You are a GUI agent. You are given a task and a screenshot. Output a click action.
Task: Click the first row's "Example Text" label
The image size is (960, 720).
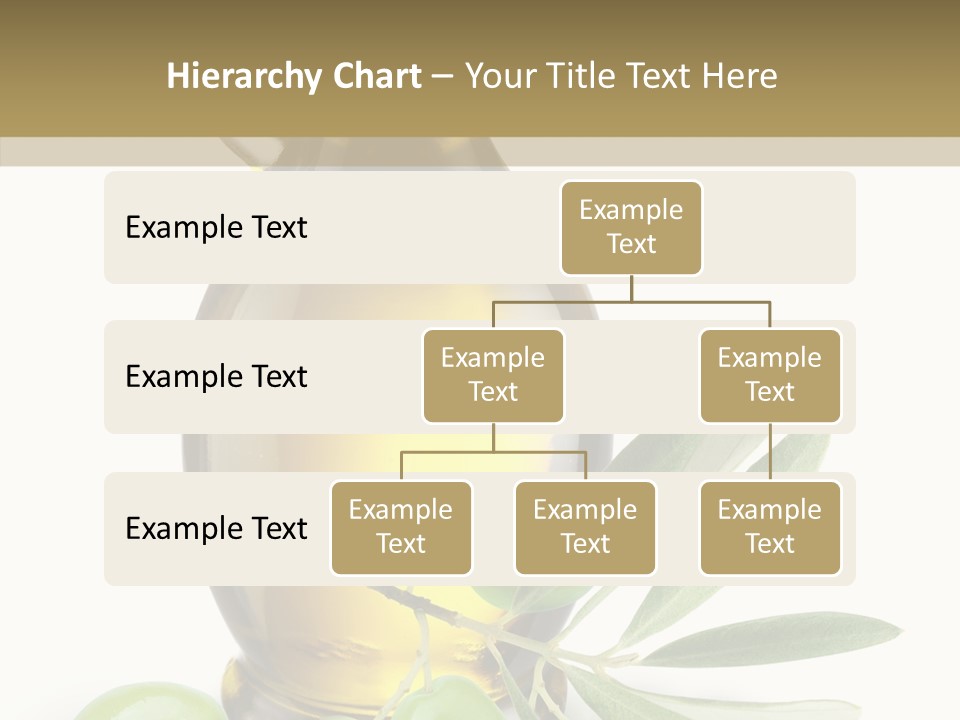[216, 228]
